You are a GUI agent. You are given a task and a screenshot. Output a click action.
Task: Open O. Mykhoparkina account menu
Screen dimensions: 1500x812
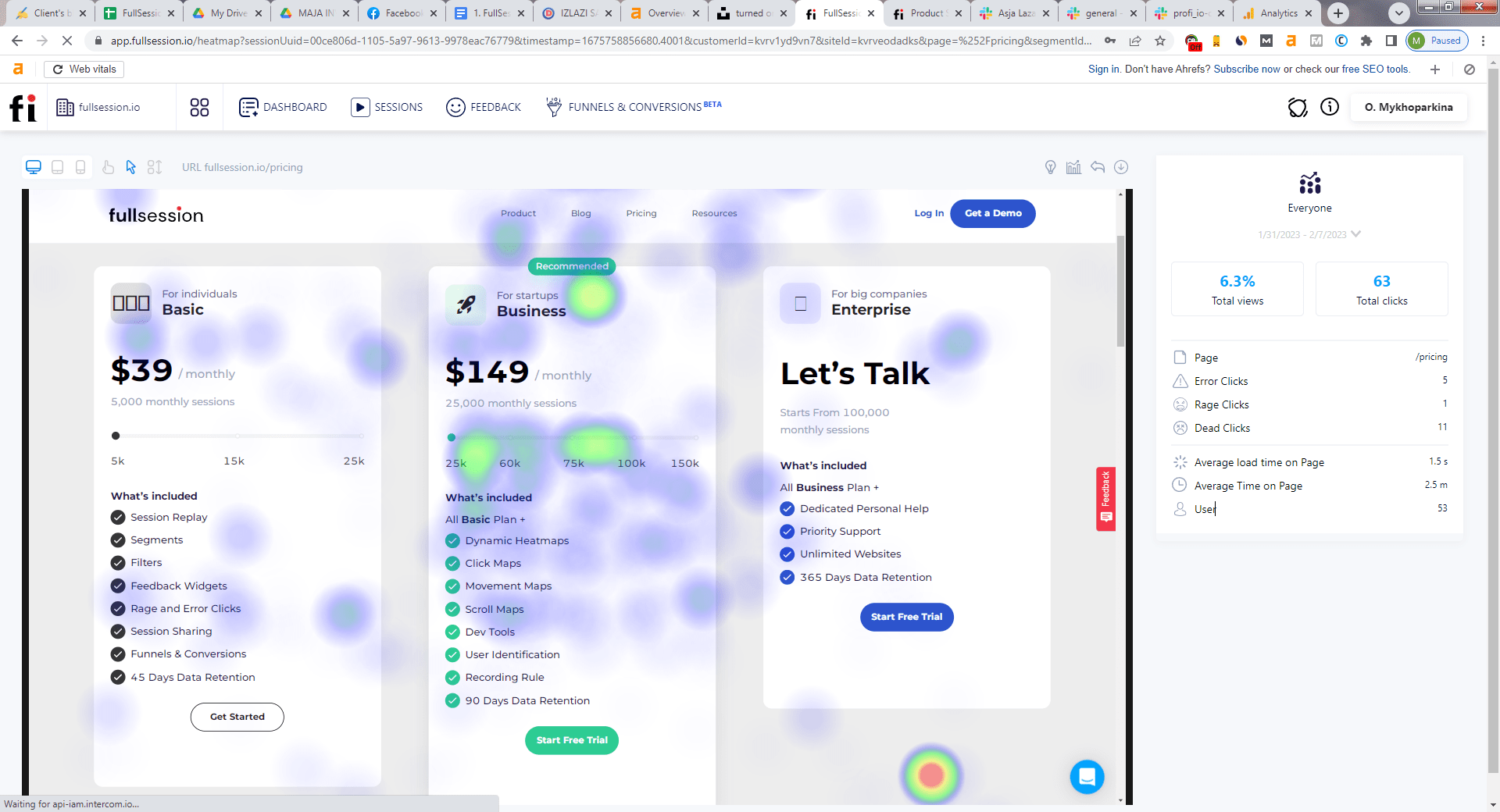1409,107
